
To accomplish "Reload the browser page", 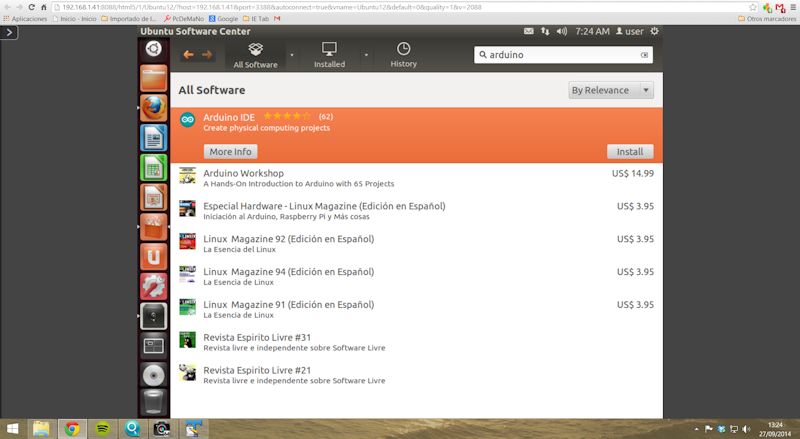I will [32, 7].
